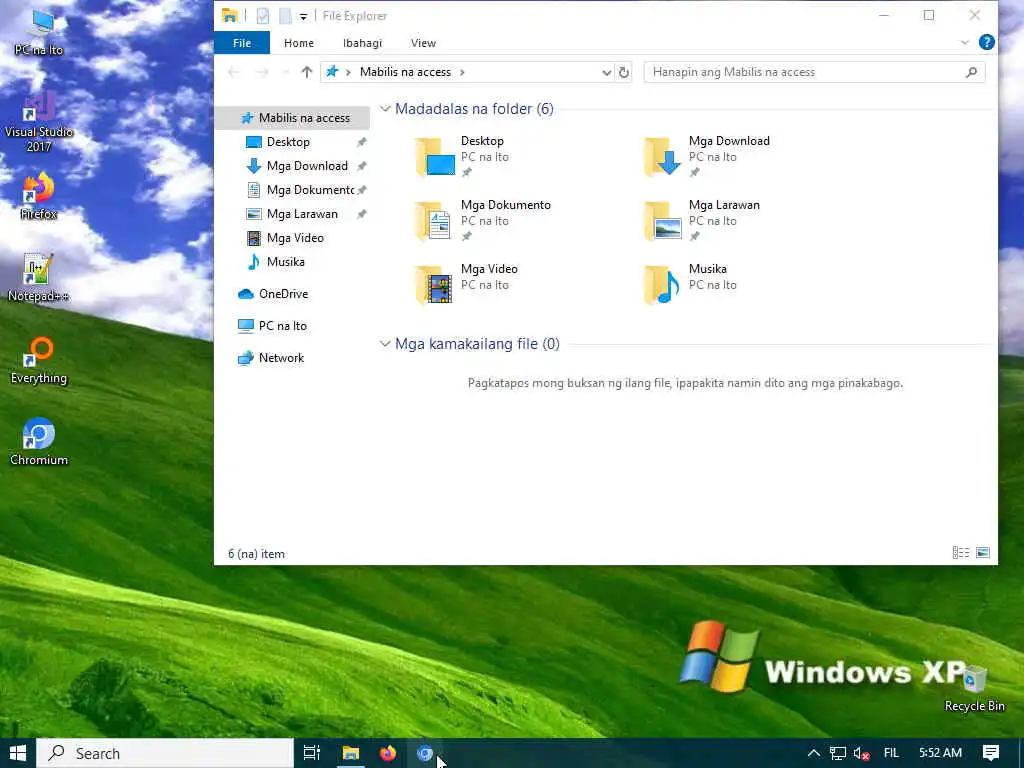Collapse the Mga kamakailang file section

click(x=385, y=344)
